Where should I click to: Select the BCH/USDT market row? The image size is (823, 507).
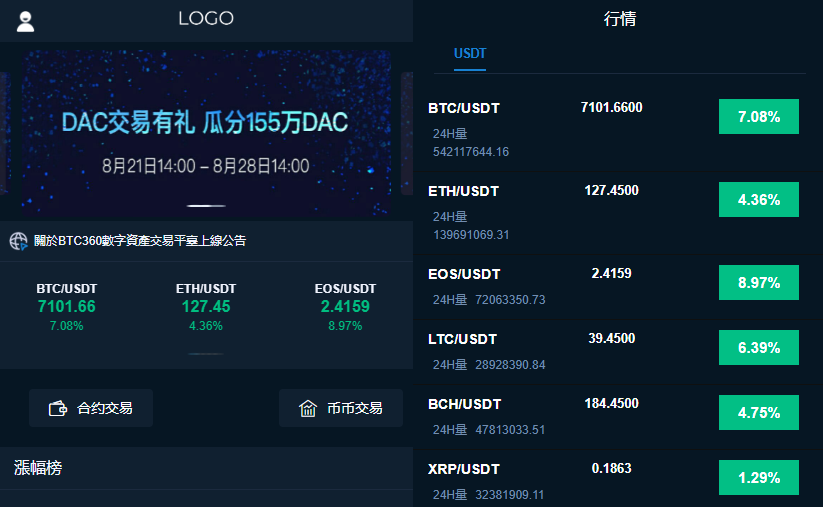pos(618,417)
